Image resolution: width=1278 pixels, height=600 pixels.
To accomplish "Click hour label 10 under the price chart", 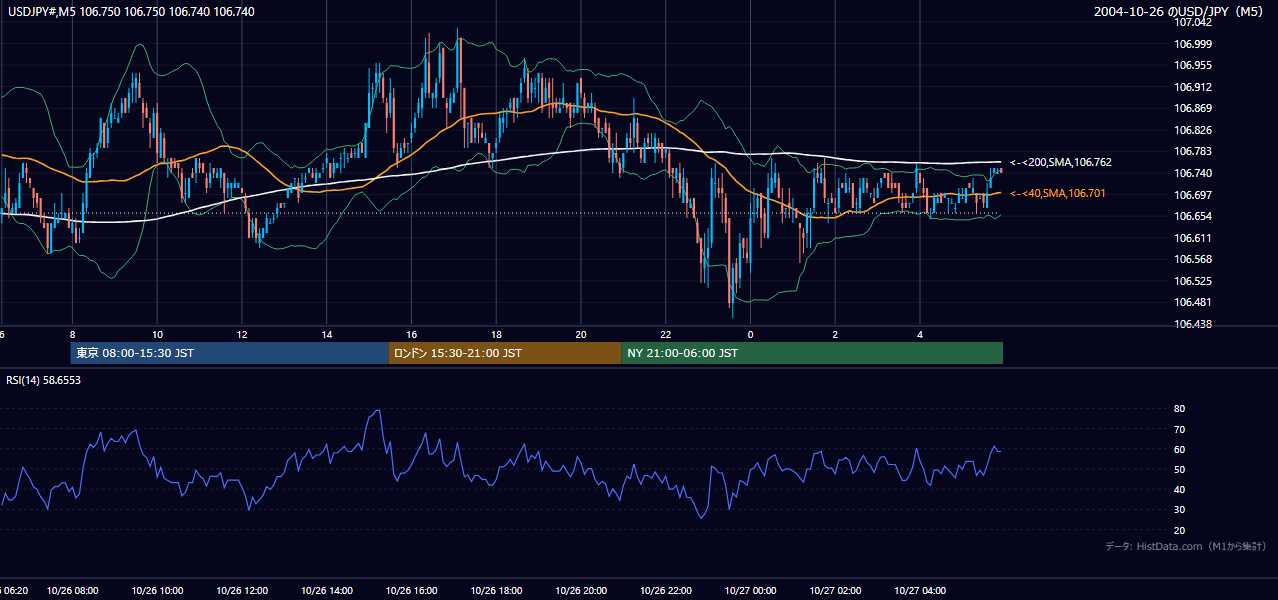I will 157,335.
